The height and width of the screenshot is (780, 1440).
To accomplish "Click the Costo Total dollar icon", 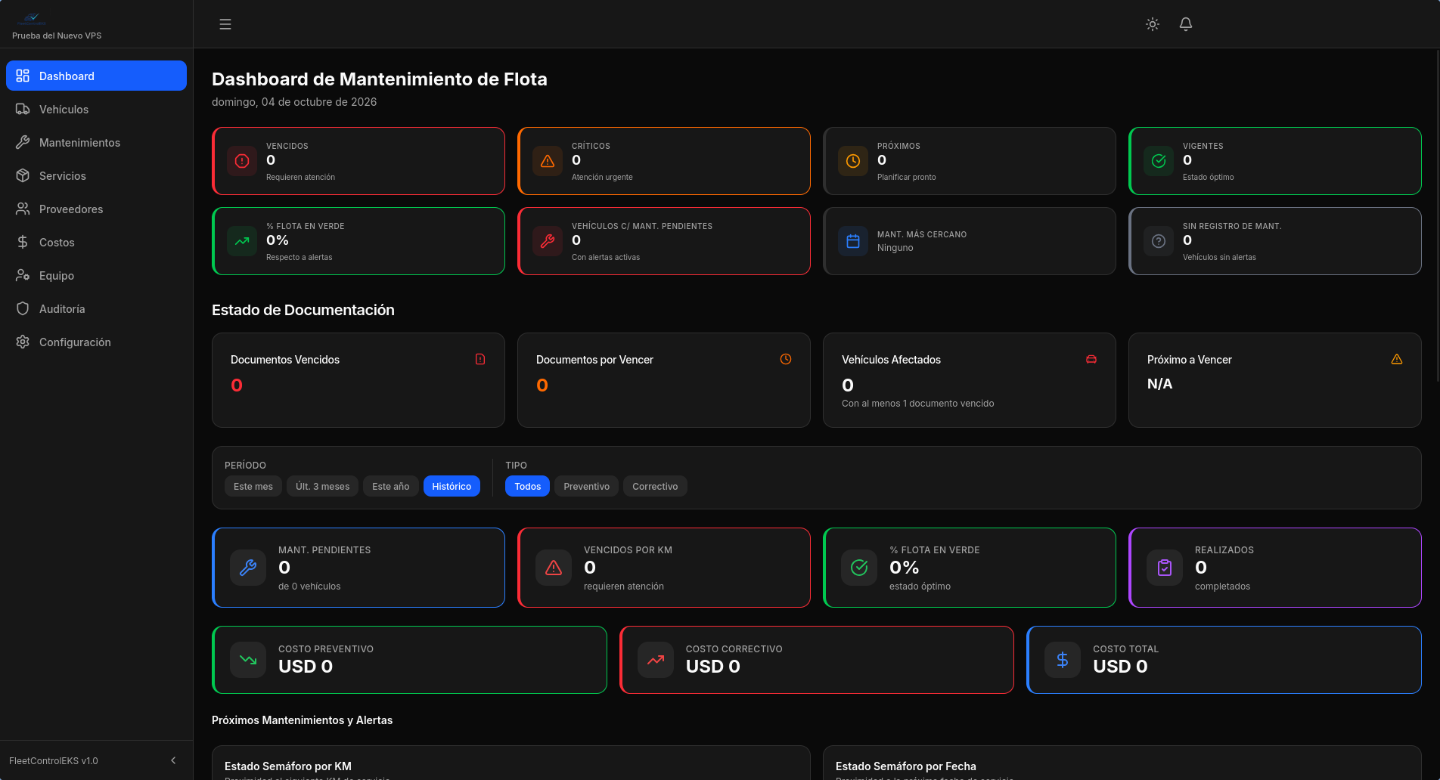I will click(x=1062, y=660).
